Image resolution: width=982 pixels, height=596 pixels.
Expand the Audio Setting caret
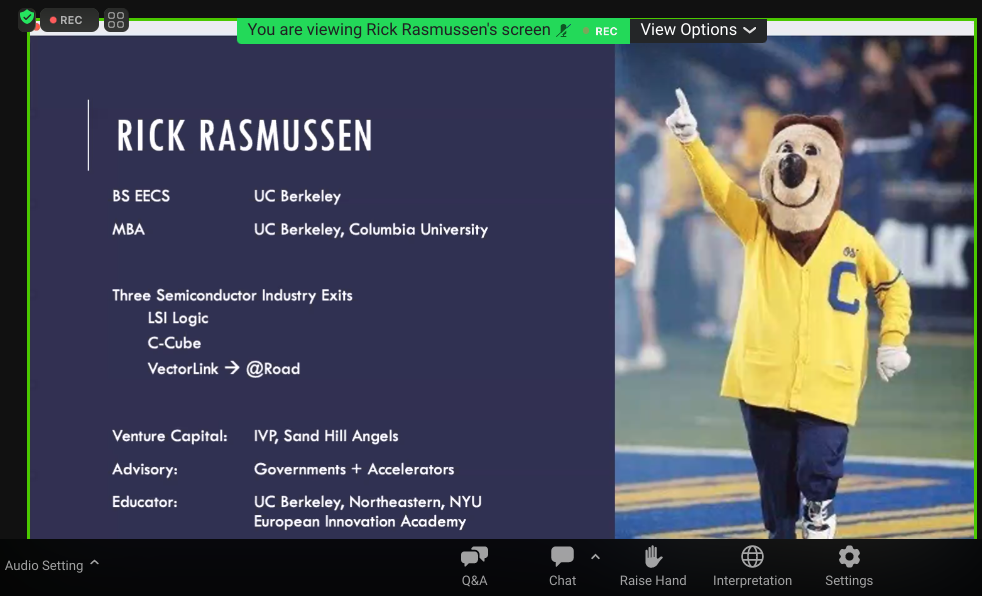[94, 563]
